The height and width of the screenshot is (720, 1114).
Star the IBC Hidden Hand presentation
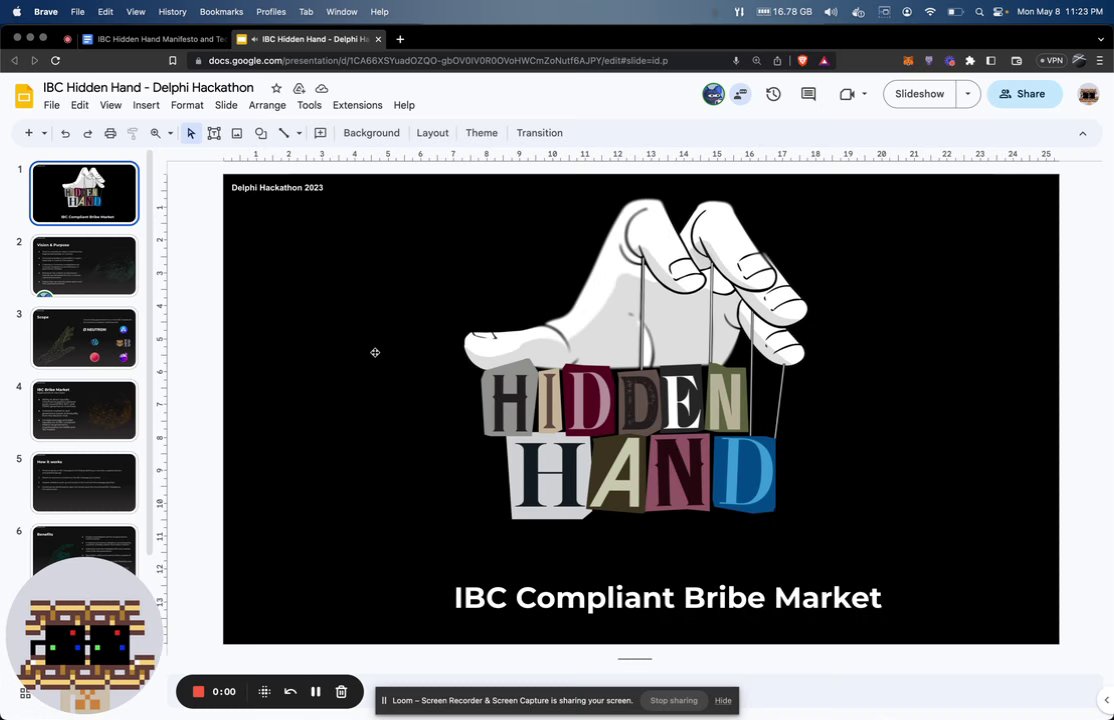276,88
